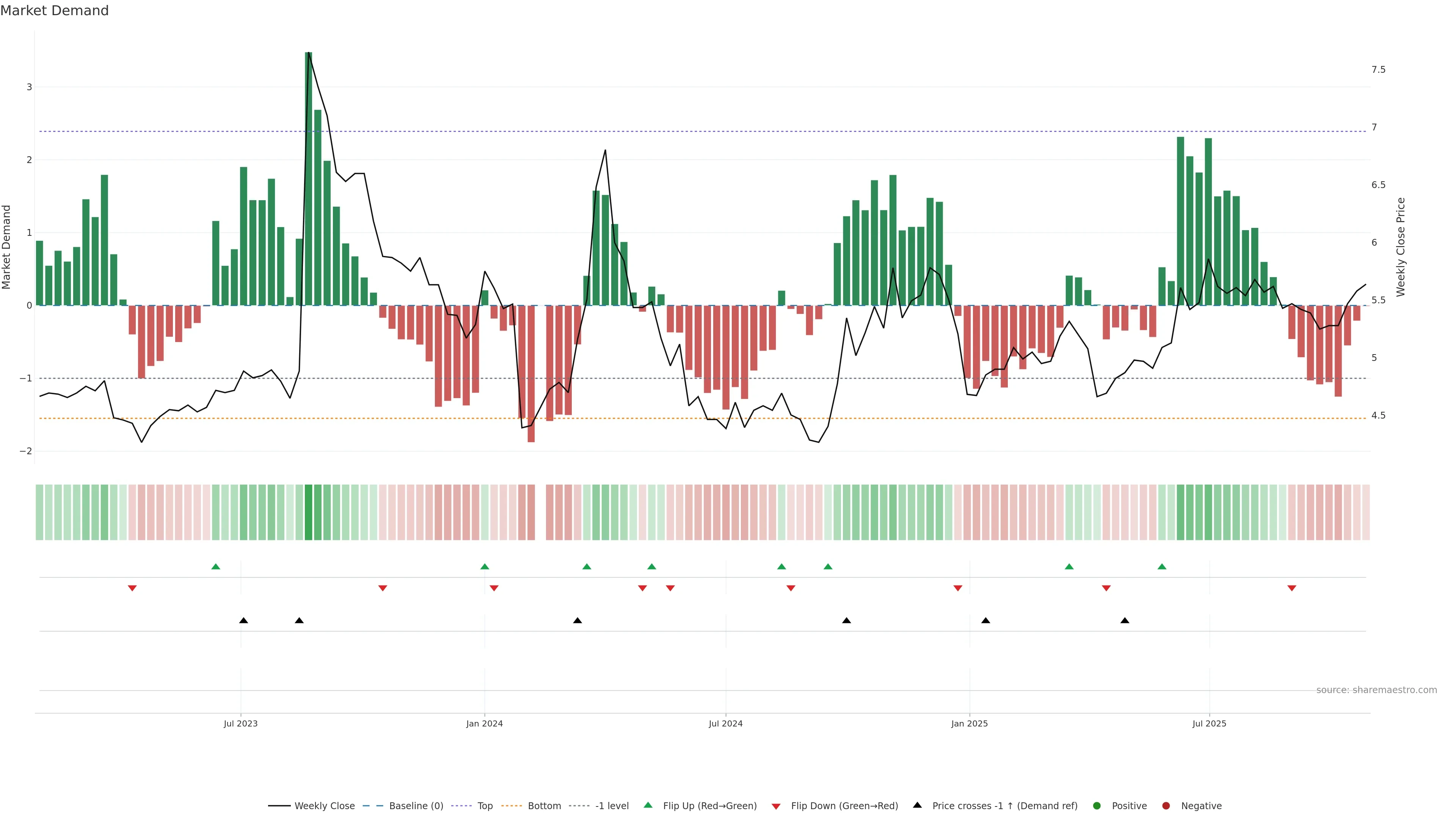This screenshot has width=1456, height=819.
Task: Click the darkest green heatmap strip cell
Action: 309,512
